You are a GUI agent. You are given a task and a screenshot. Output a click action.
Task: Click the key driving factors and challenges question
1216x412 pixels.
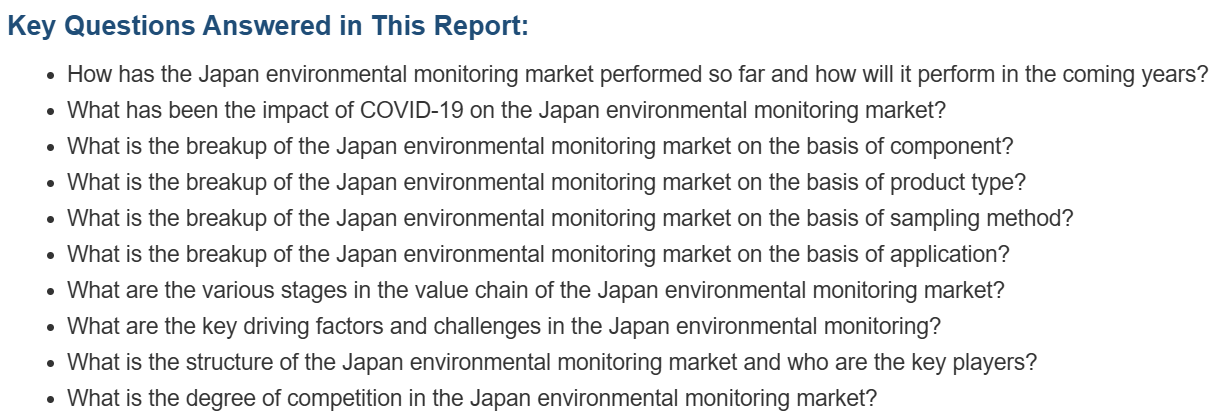pyautogui.click(x=504, y=326)
